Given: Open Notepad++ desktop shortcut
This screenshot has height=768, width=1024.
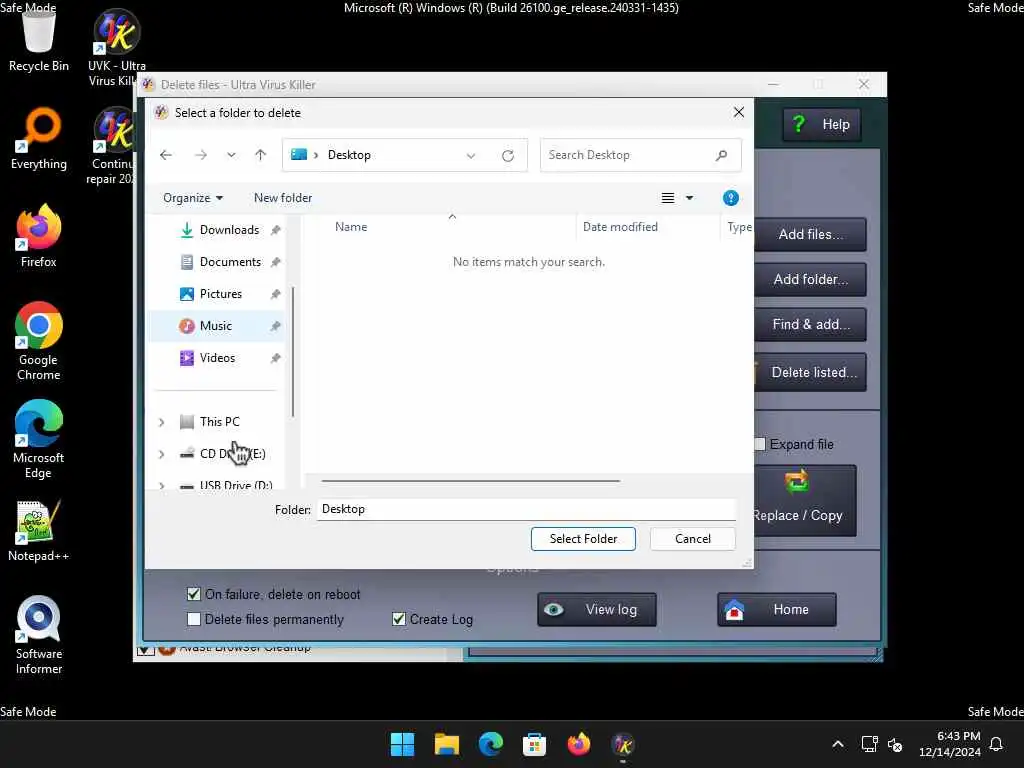Looking at the screenshot, I should (39, 530).
